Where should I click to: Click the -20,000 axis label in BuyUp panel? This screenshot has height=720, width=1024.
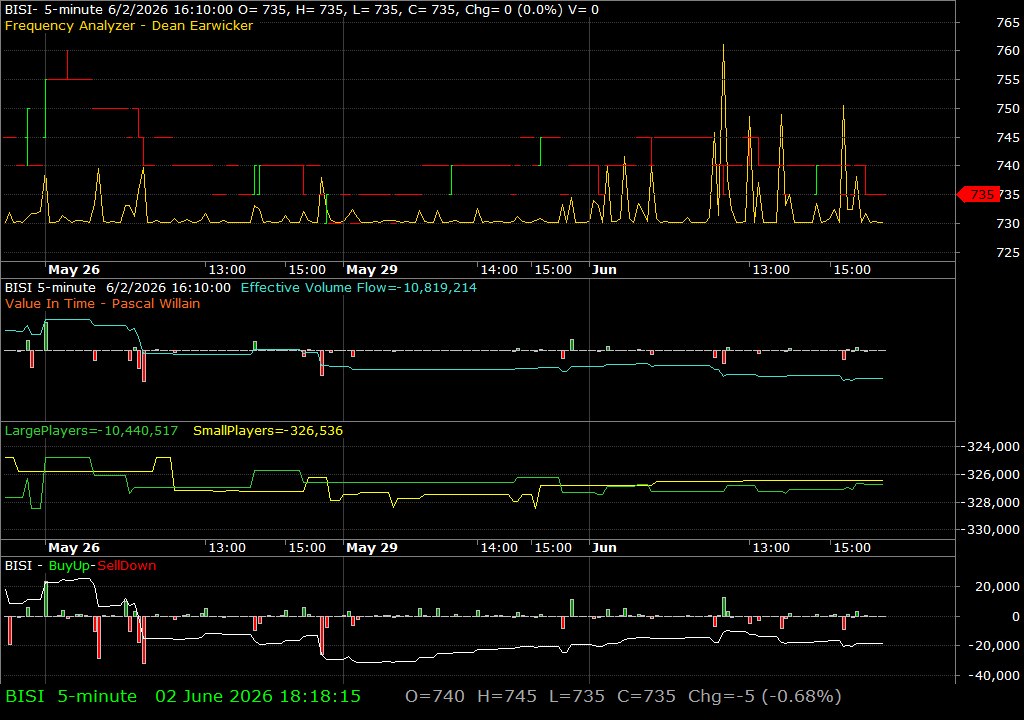994,646
